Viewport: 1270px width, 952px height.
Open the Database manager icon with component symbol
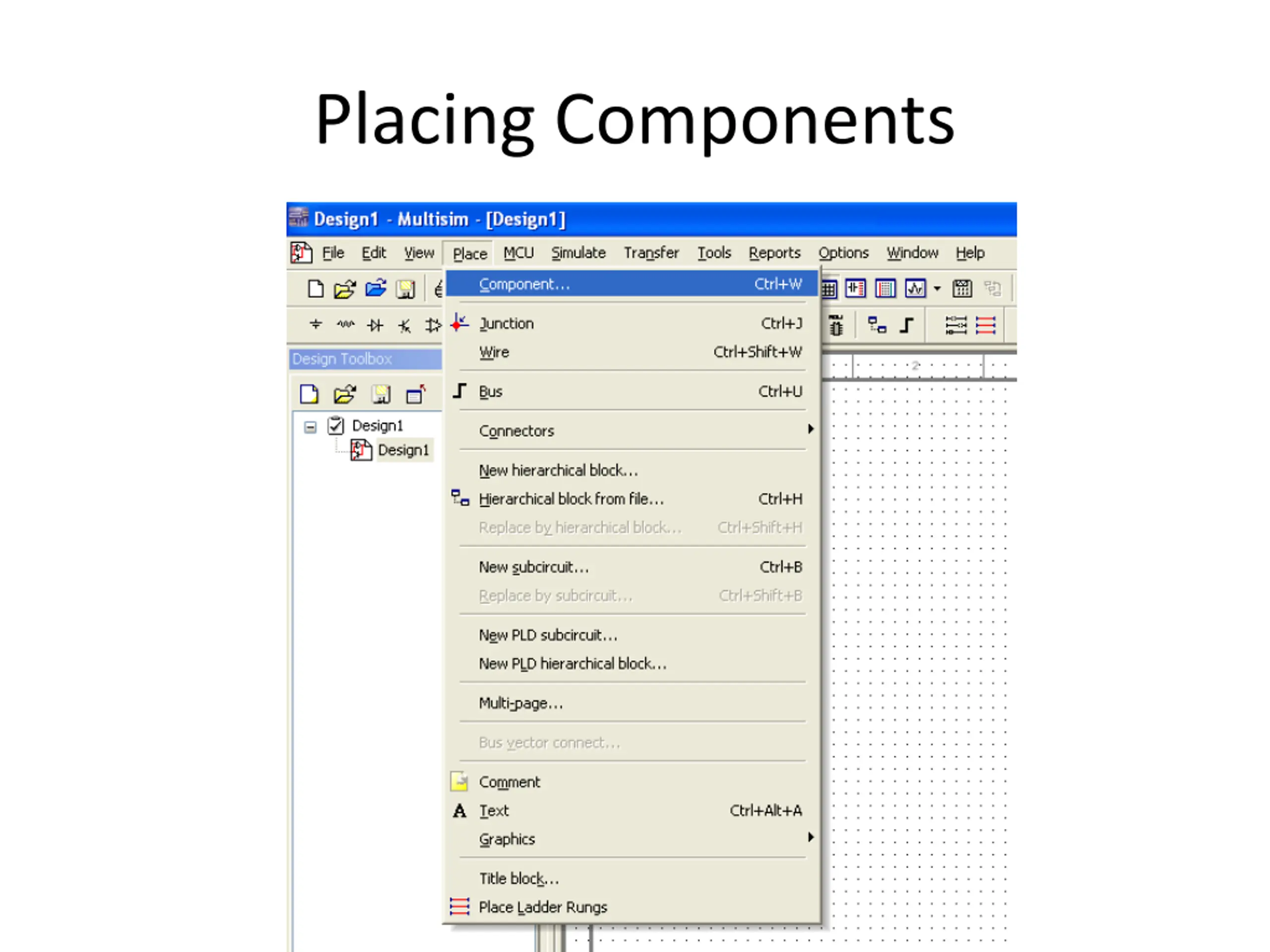click(855, 288)
